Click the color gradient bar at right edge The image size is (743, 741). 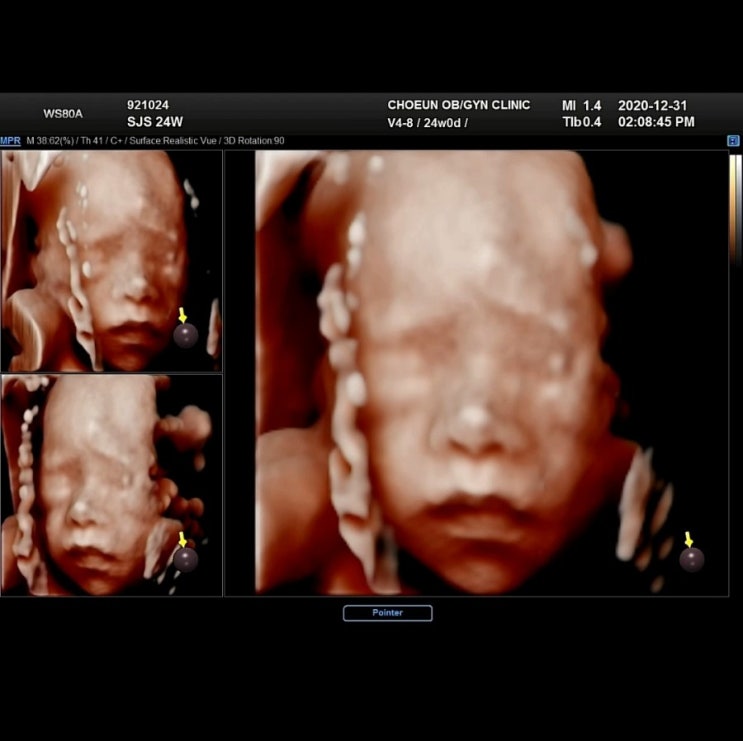(735, 208)
